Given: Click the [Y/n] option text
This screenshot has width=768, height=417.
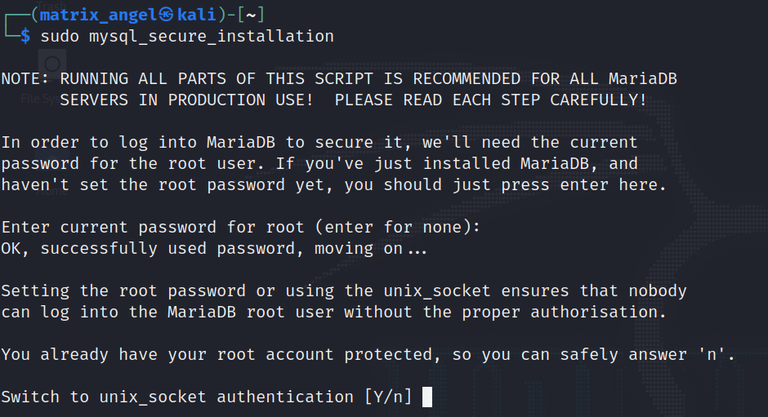Looking at the screenshot, I should (387, 397).
